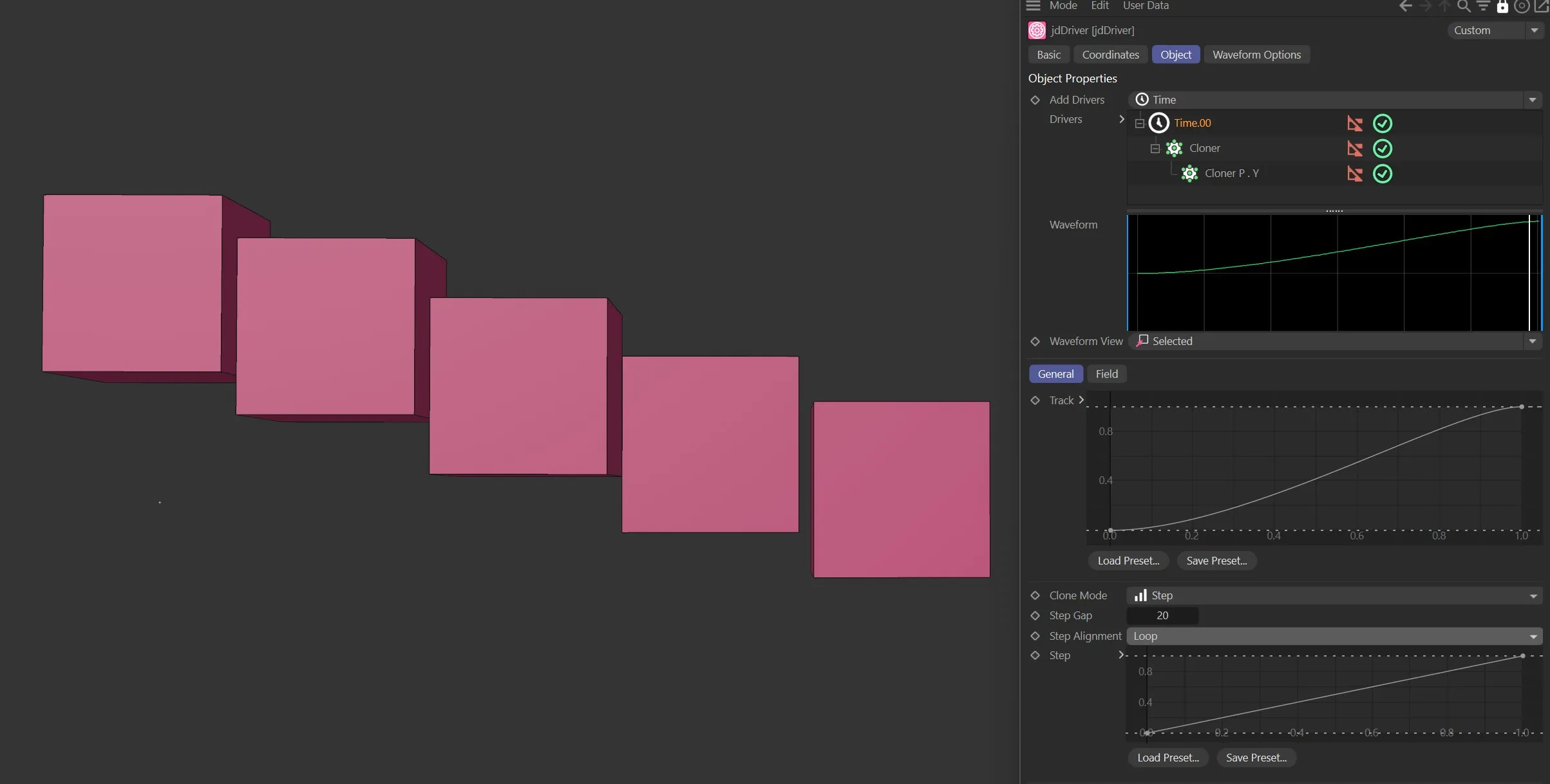Open the Field tab
This screenshot has height=784, width=1550.
(x=1106, y=374)
